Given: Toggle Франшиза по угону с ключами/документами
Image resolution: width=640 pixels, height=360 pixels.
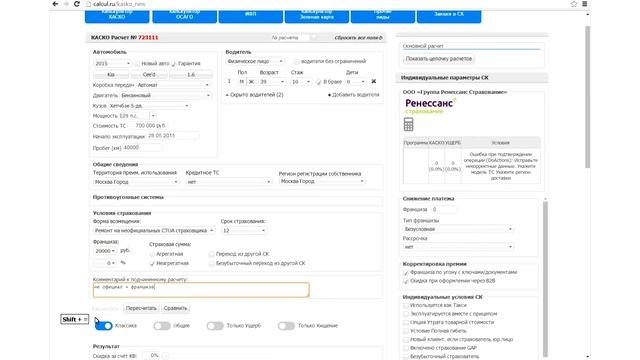Looking at the screenshot, I should pos(406,273).
